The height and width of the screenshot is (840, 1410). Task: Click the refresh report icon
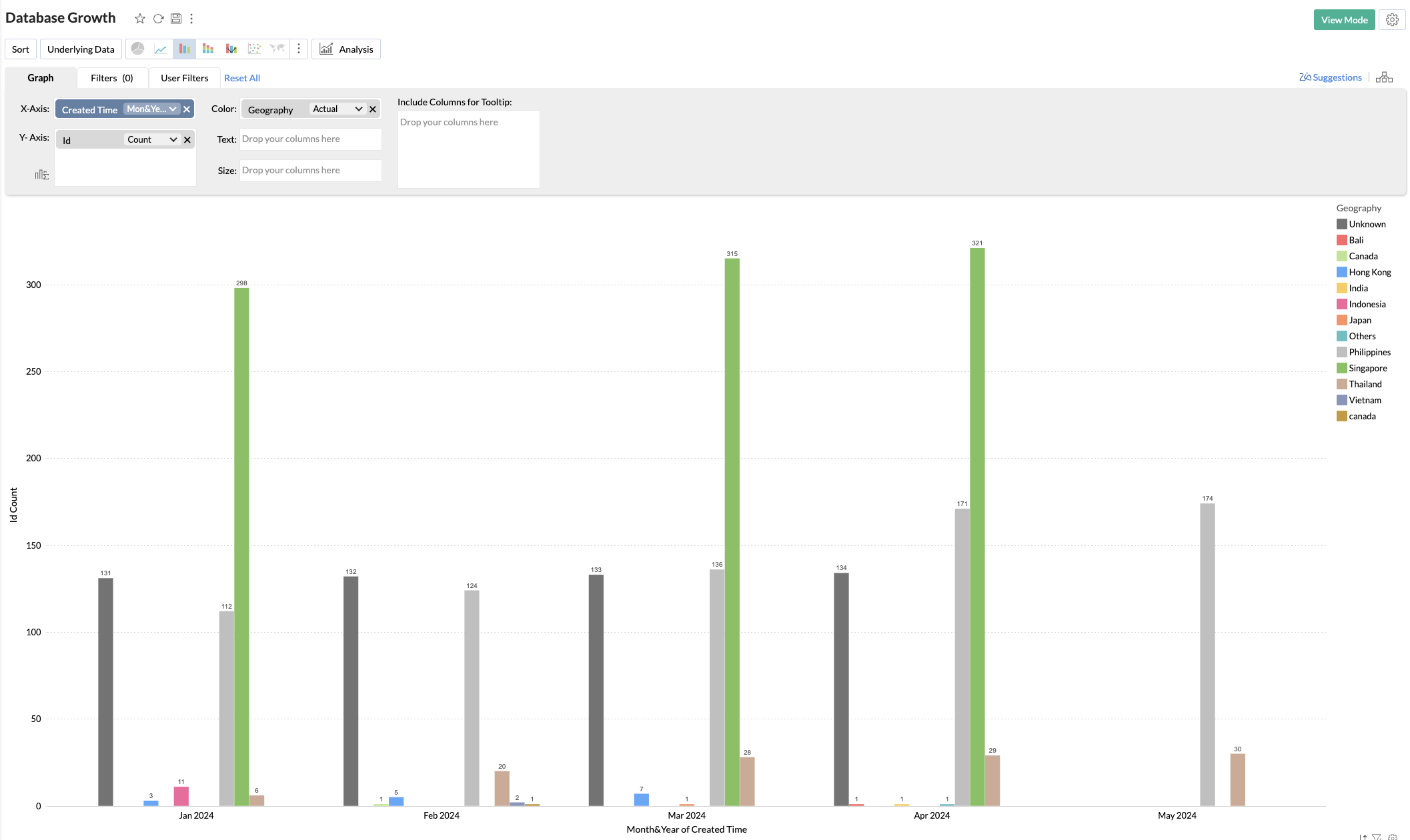(x=158, y=19)
